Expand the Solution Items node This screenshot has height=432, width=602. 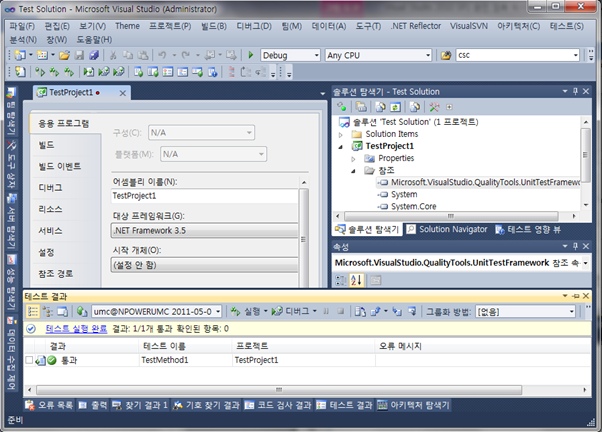[341, 134]
